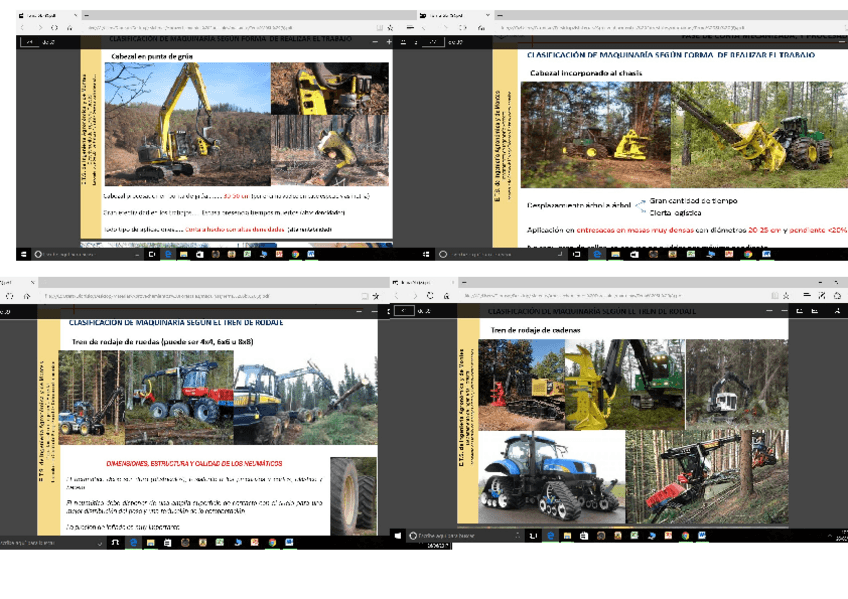Go back in the 'Tren de rodaje de cadenas' browser

click(x=398, y=297)
